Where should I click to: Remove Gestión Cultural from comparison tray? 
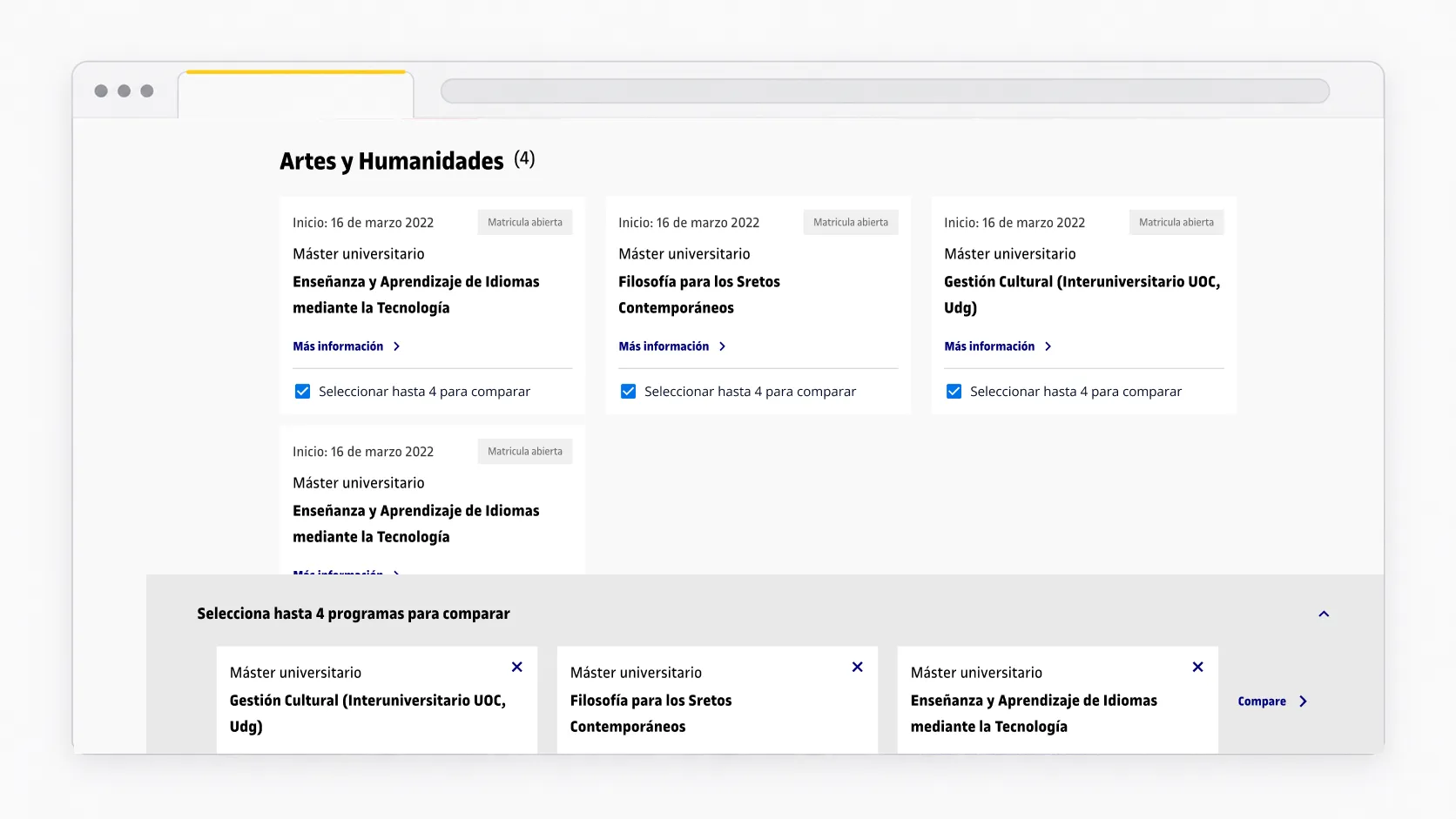pos(517,667)
